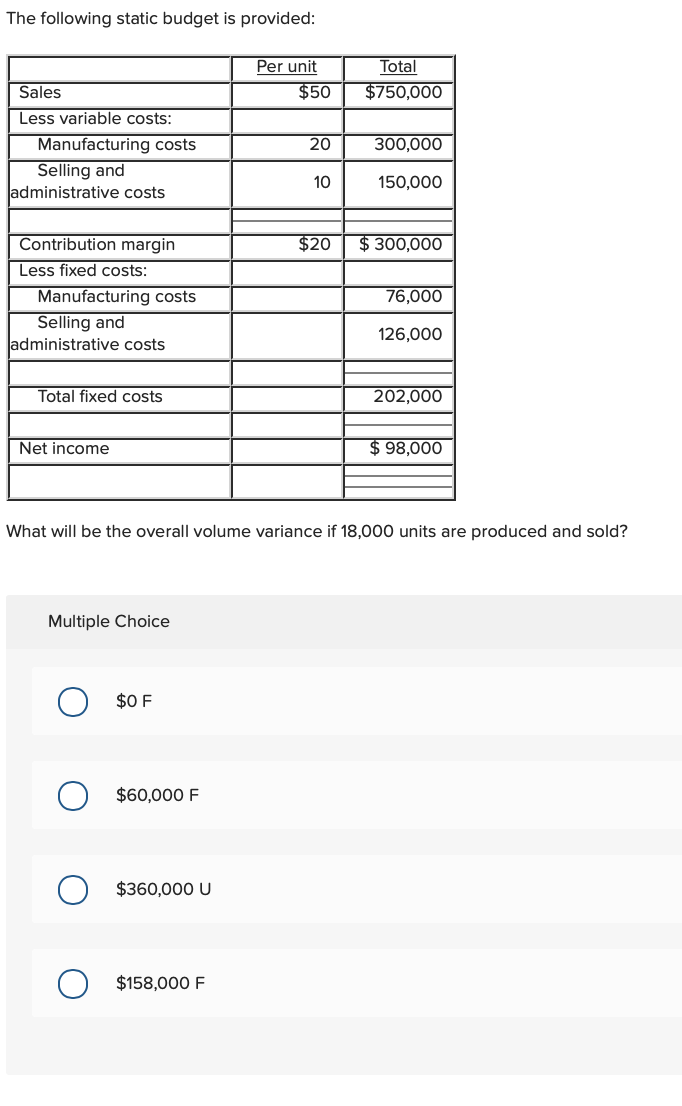
Task: Select the Total column header
Action: [x=398, y=66]
